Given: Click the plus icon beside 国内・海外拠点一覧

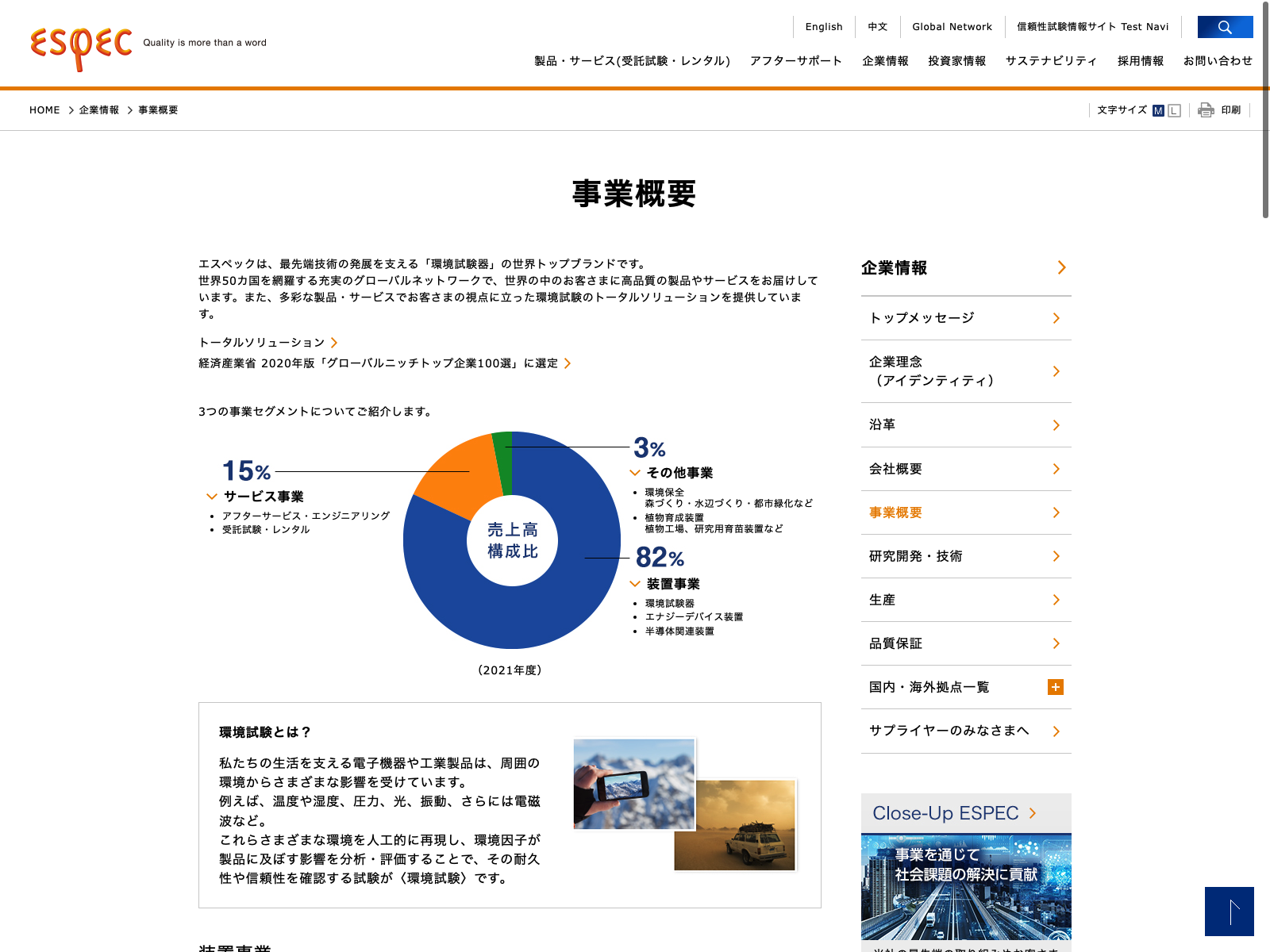Looking at the screenshot, I should (x=1055, y=687).
